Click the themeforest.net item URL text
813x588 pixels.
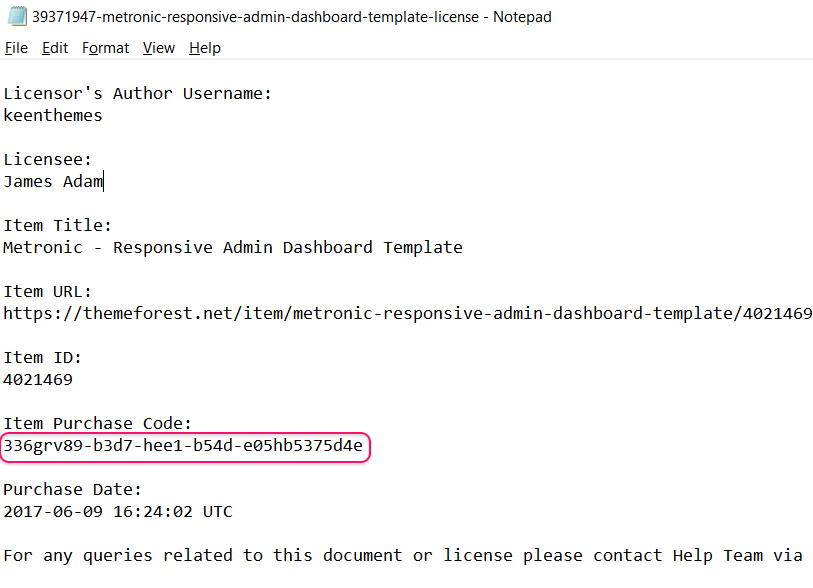click(407, 314)
